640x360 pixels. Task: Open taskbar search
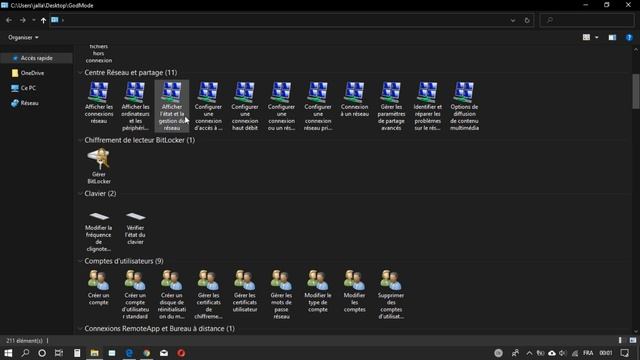click(25, 353)
